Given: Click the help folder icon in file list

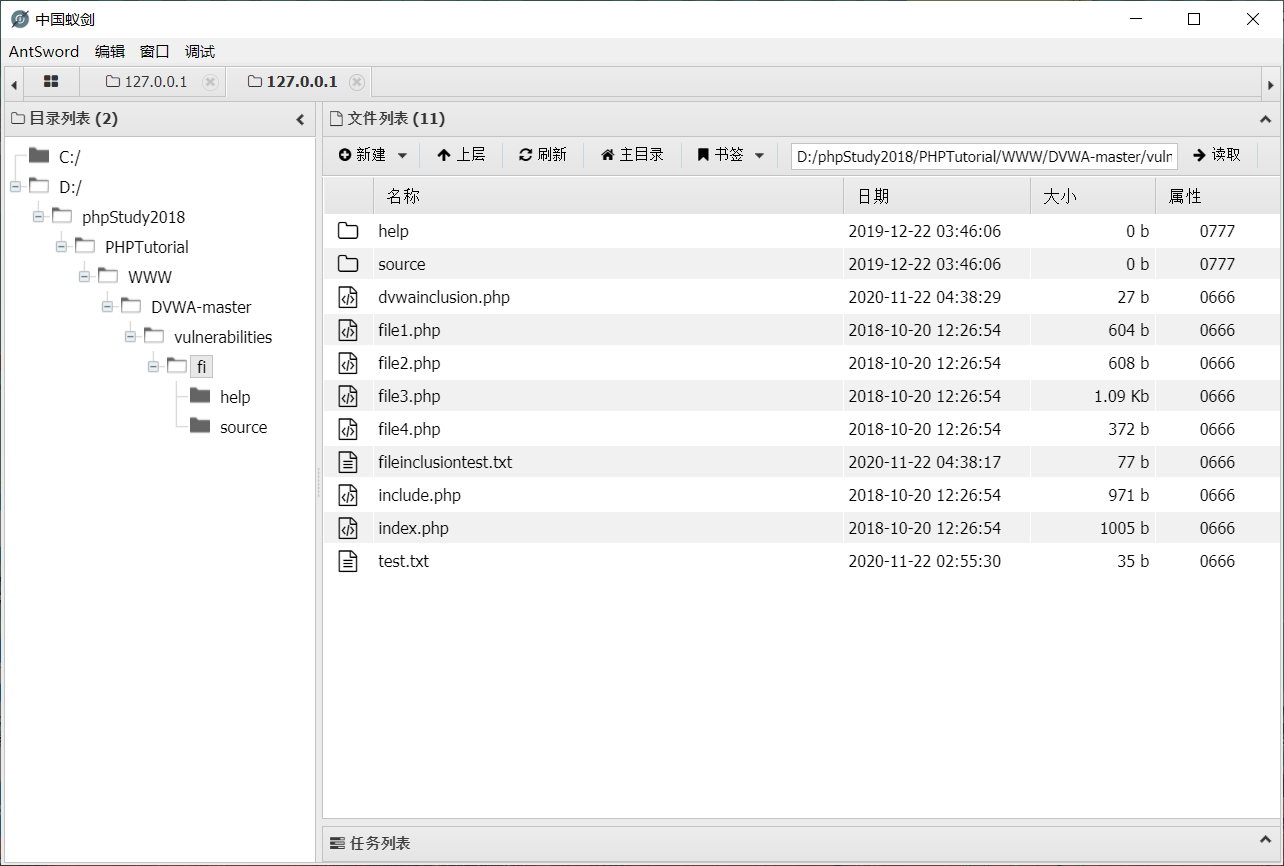Looking at the screenshot, I should (x=347, y=231).
